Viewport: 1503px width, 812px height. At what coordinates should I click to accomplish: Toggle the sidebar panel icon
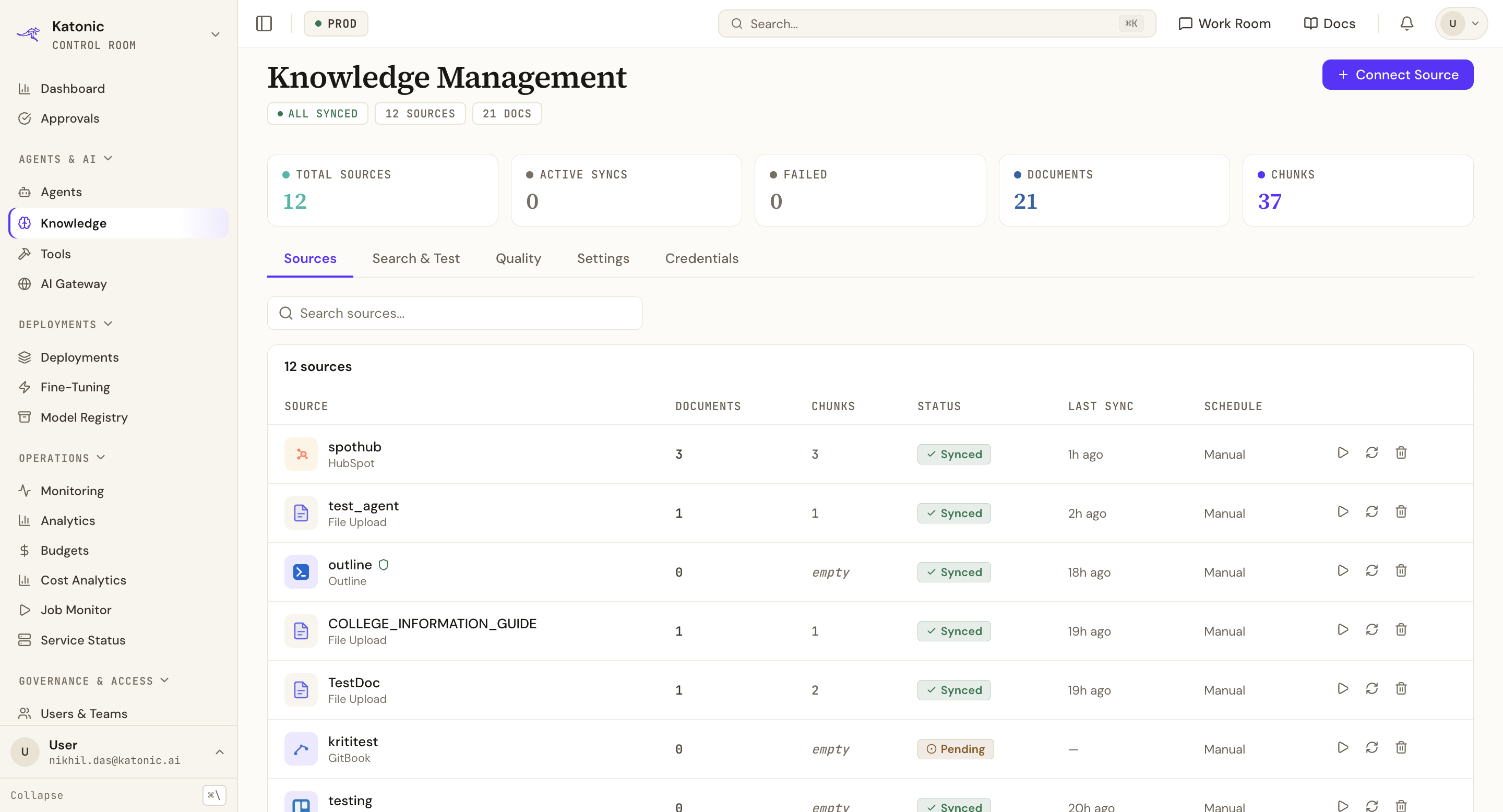[x=264, y=23]
